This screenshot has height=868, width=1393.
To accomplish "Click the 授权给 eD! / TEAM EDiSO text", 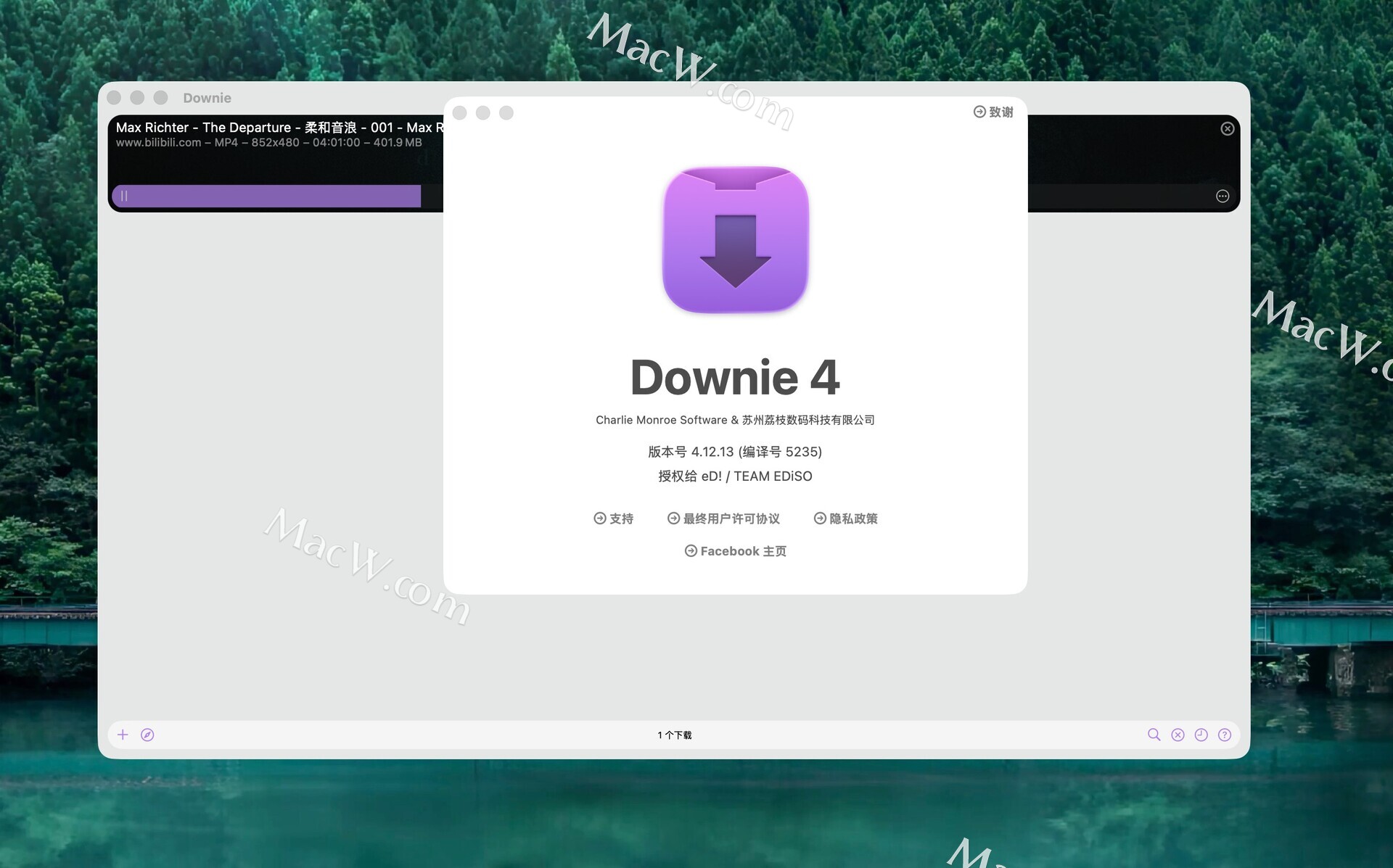I will pos(735,476).
